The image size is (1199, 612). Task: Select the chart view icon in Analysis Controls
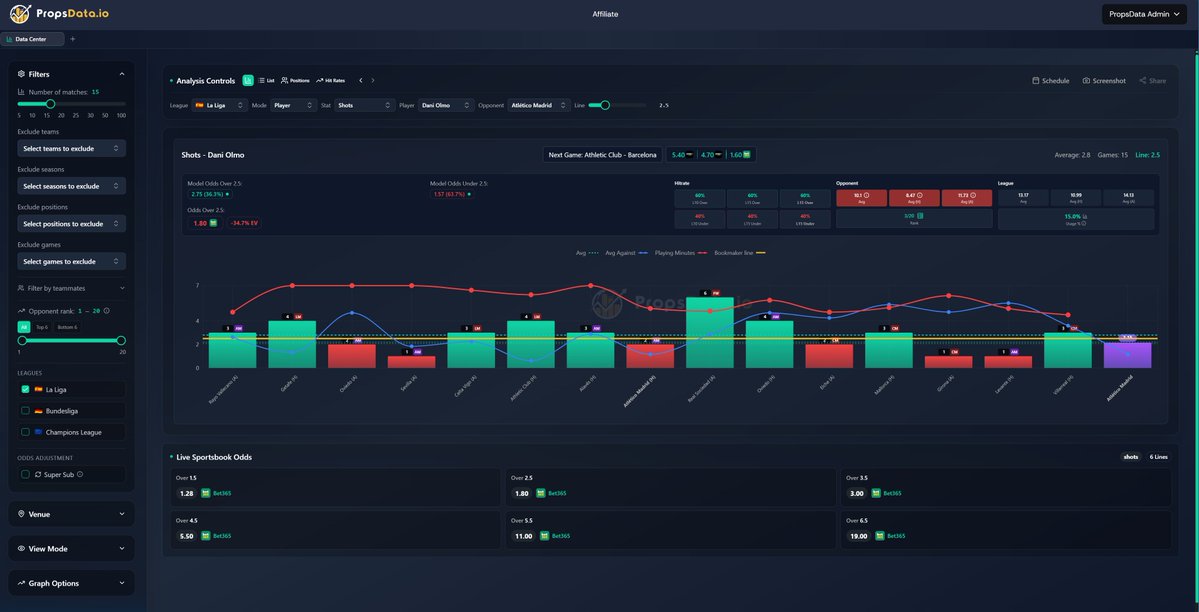[x=247, y=79]
